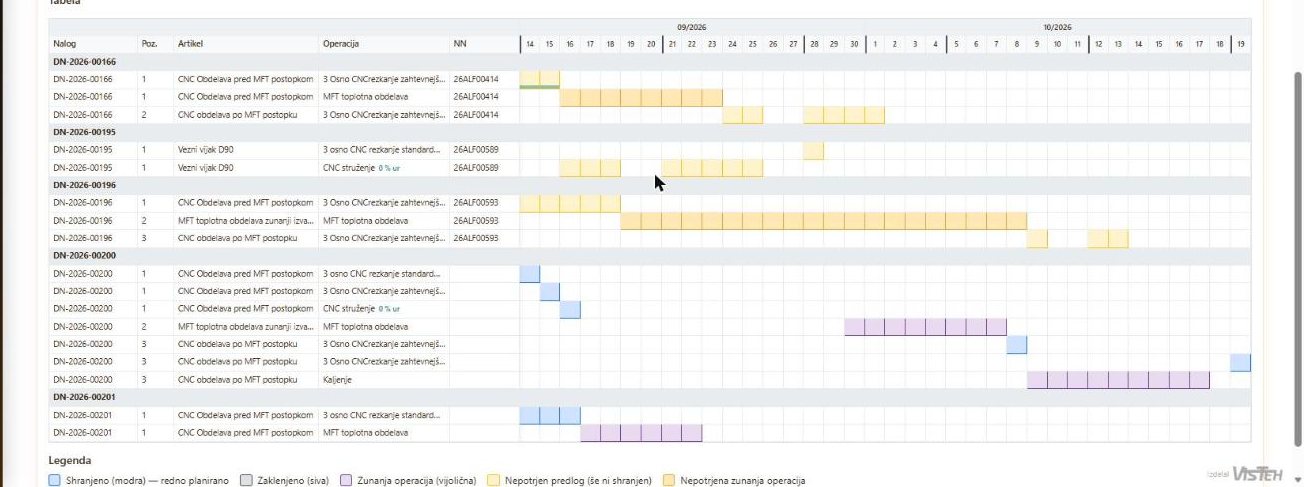Click the yellow Nepotrjen predlog legend swatch
Screen dimensions: 1304x487
point(493,480)
